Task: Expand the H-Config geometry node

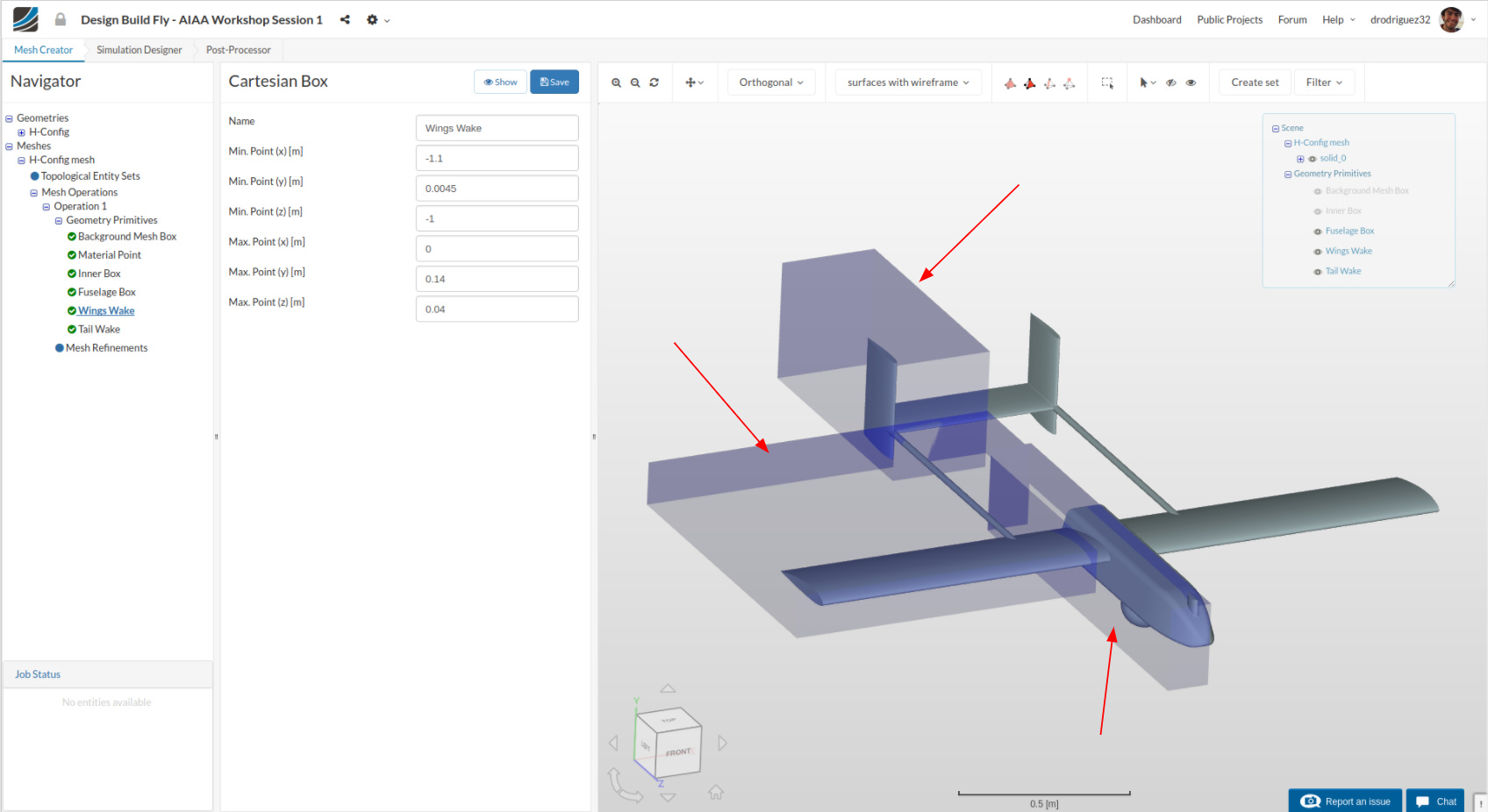Action: [21, 132]
